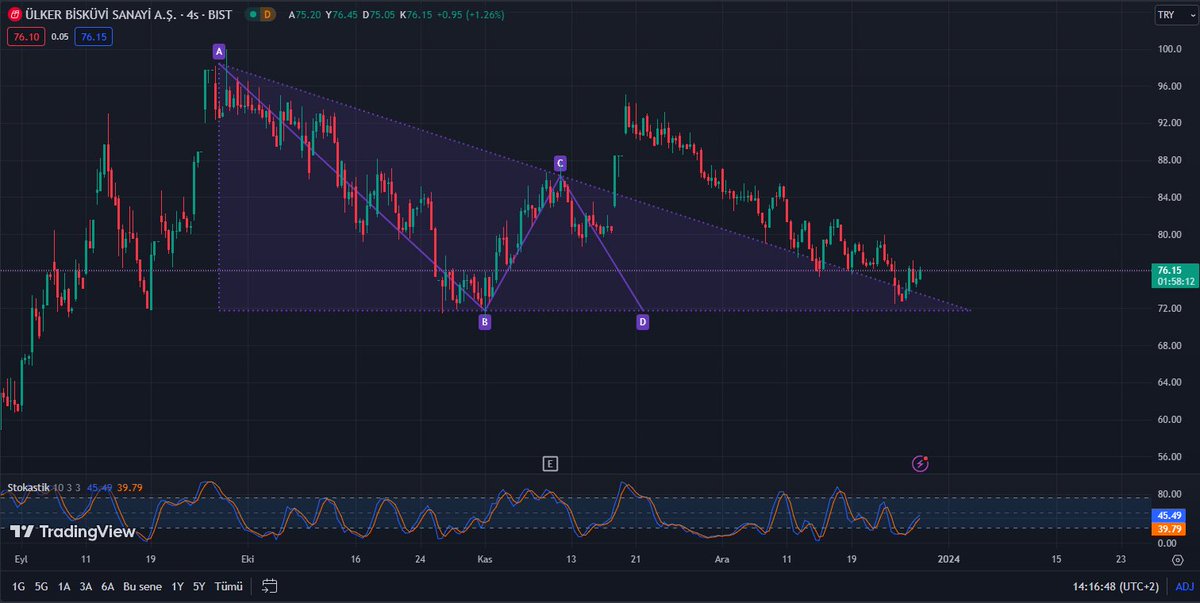This screenshot has height=603, width=1200.
Task: Select pattern point D label
Action: [642, 322]
